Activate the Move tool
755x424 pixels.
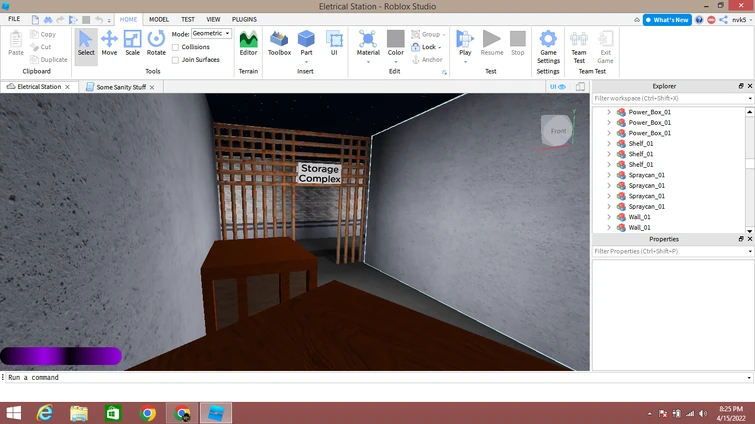109,43
